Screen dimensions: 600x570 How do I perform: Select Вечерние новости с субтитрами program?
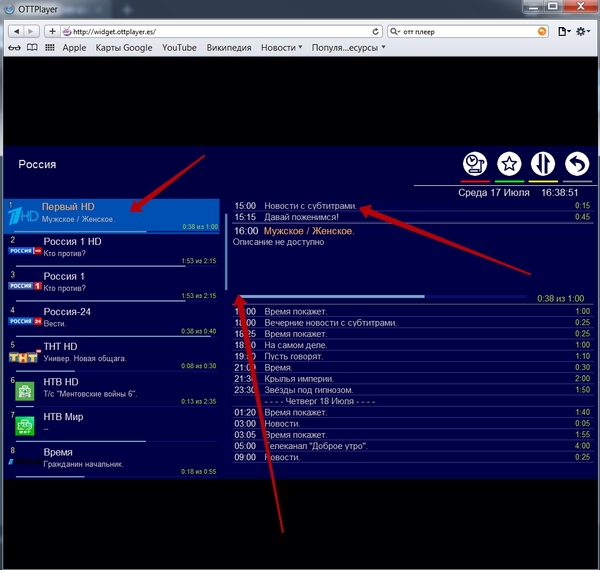pyautogui.click(x=412, y=323)
